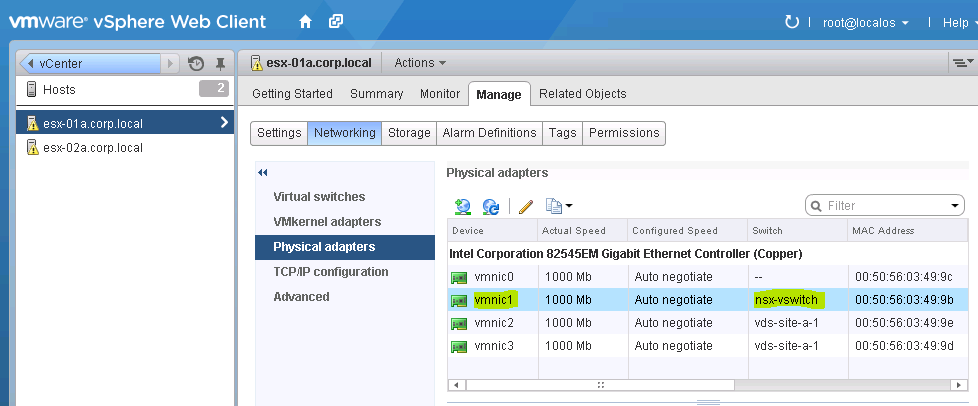Click the esx-01a.corp.local header host icon
Image resolution: width=978 pixels, height=406 pixels.
pyautogui.click(x=256, y=62)
